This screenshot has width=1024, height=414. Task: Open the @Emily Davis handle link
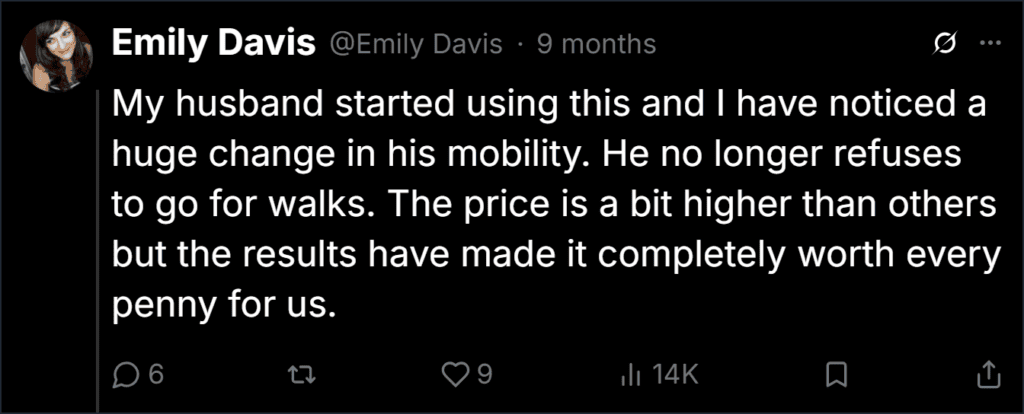point(417,44)
